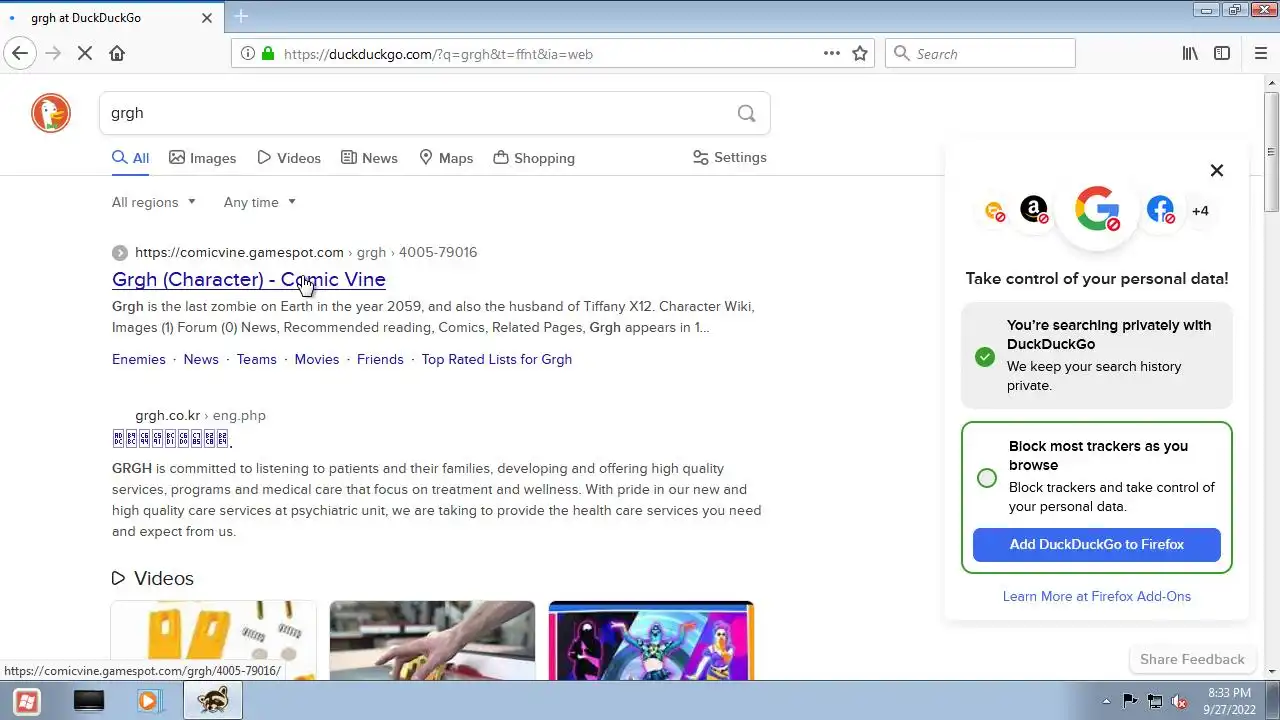Image resolution: width=1280 pixels, height=720 pixels.
Task: Switch to the Shopping tab
Action: click(x=534, y=158)
